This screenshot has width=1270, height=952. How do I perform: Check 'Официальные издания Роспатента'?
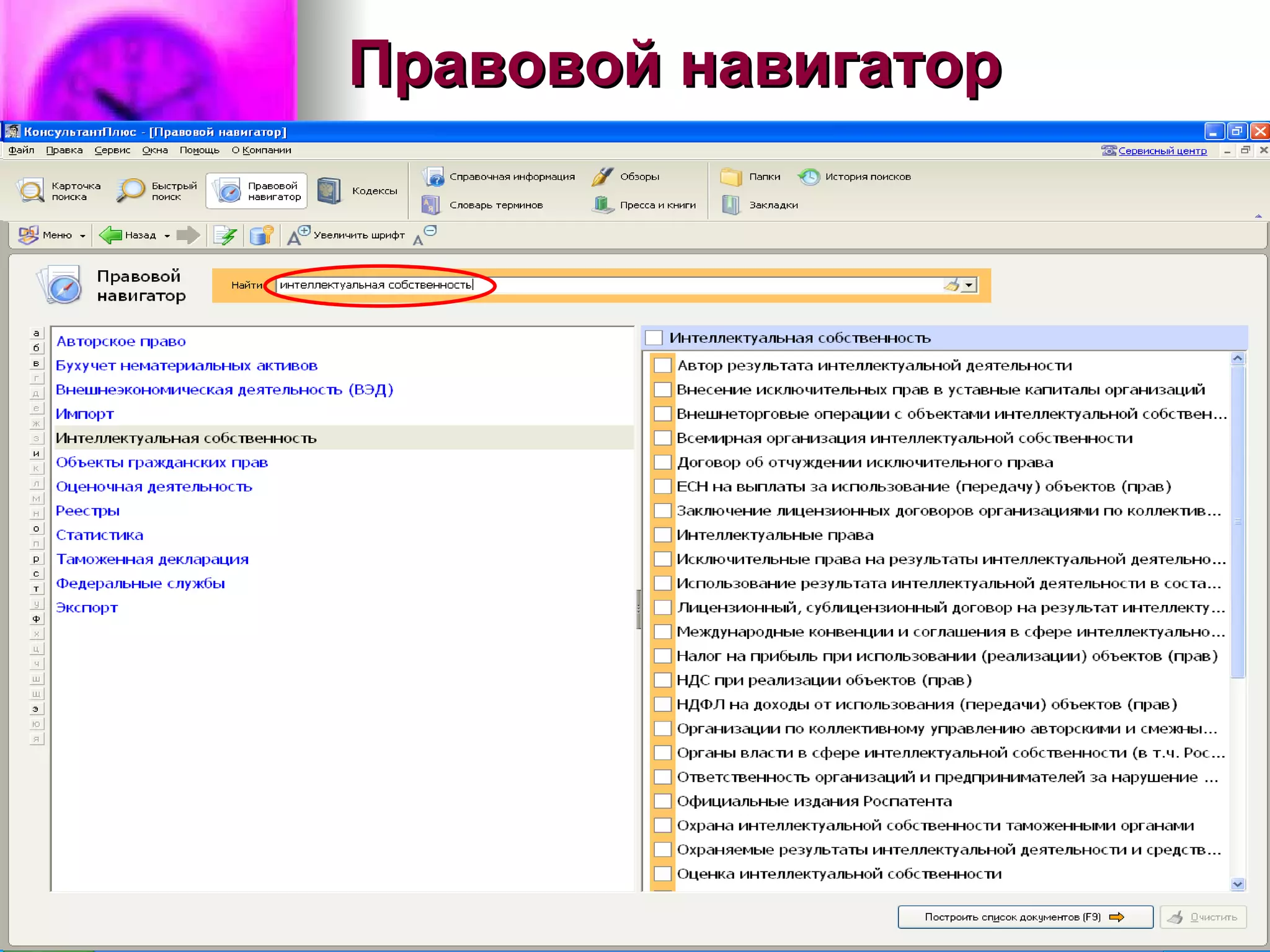point(662,801)
